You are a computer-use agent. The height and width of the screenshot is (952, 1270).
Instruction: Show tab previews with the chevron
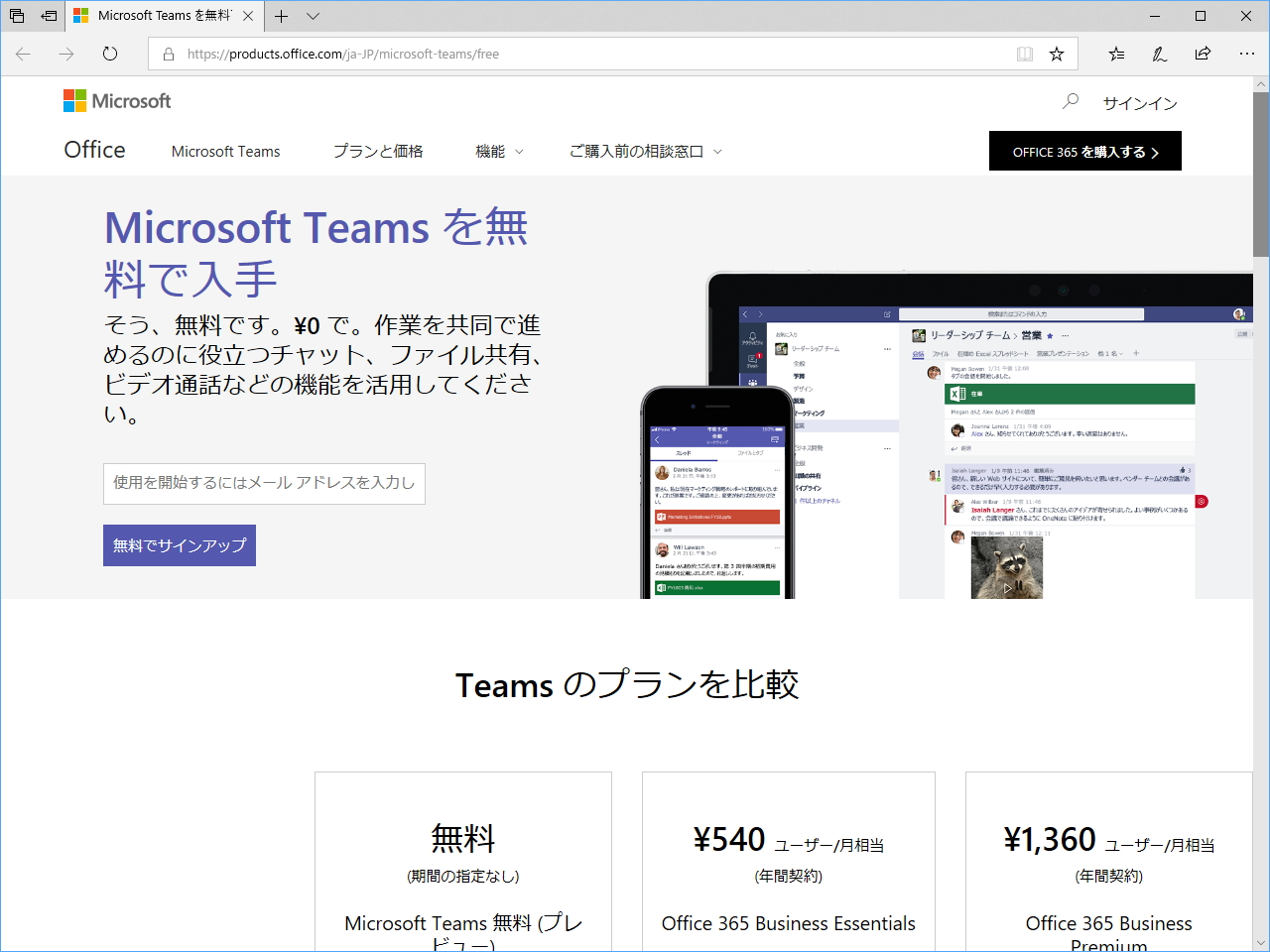click(314, 16)
